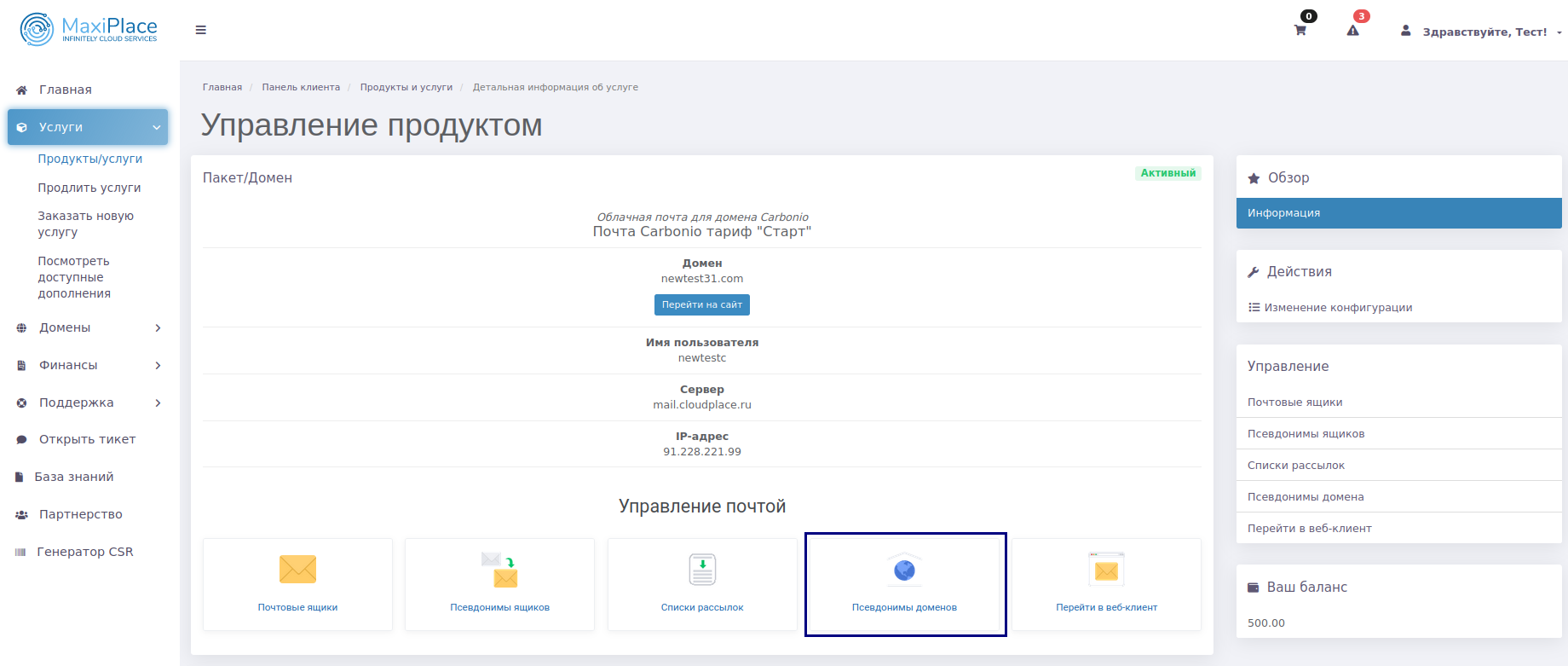Screen dimensions: 1568x666
Task: Expand the Финансы submenu arrow
Action: pos(158,365)
